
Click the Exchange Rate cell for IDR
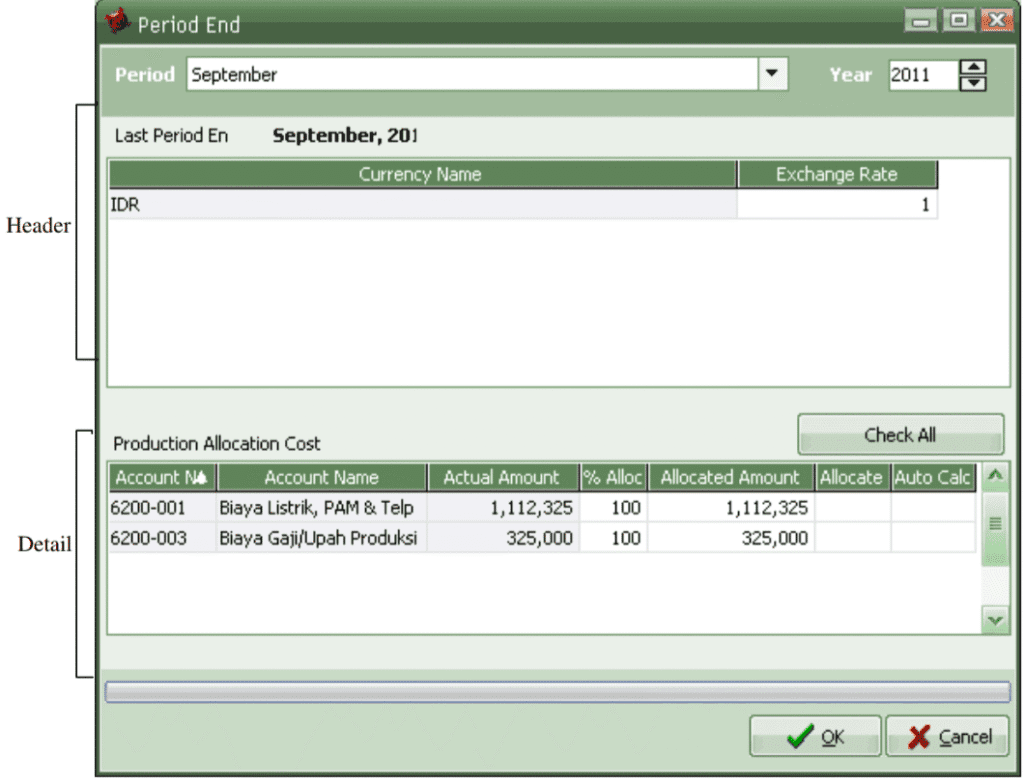pyautogui.click(x=837, y=205)
